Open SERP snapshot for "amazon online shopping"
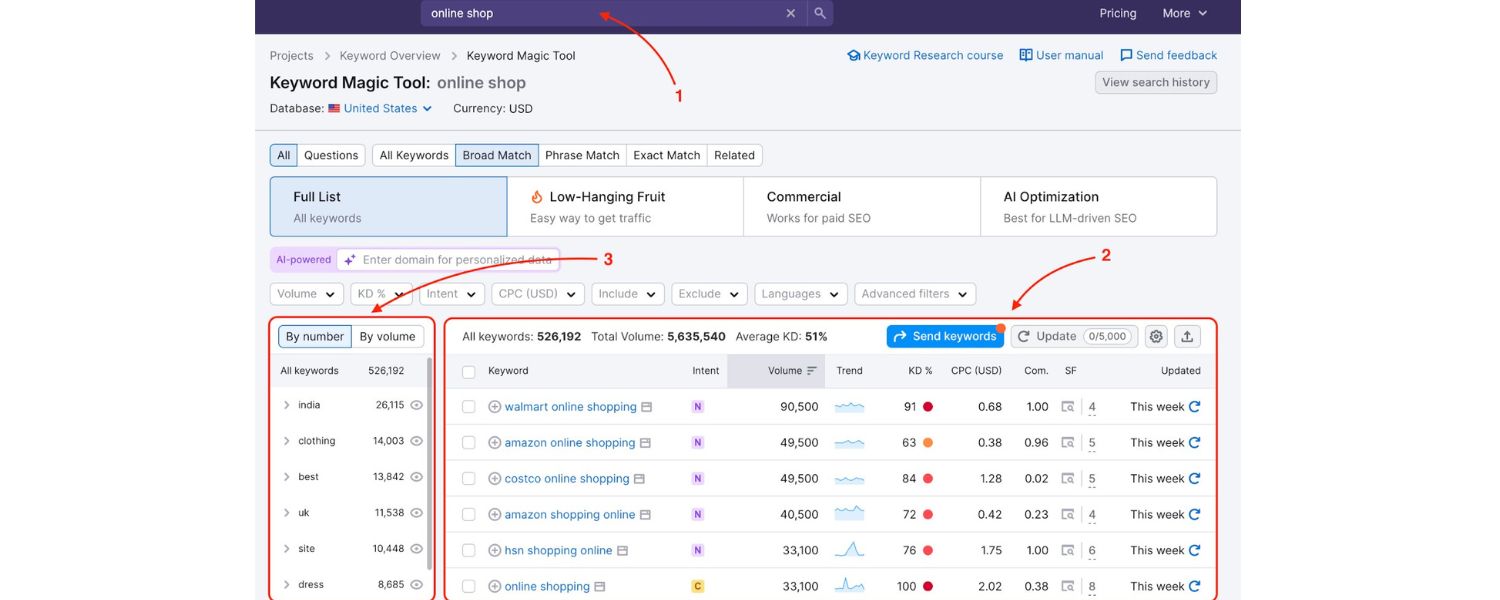The image size is (1500, 600). [x=645, y=442]
